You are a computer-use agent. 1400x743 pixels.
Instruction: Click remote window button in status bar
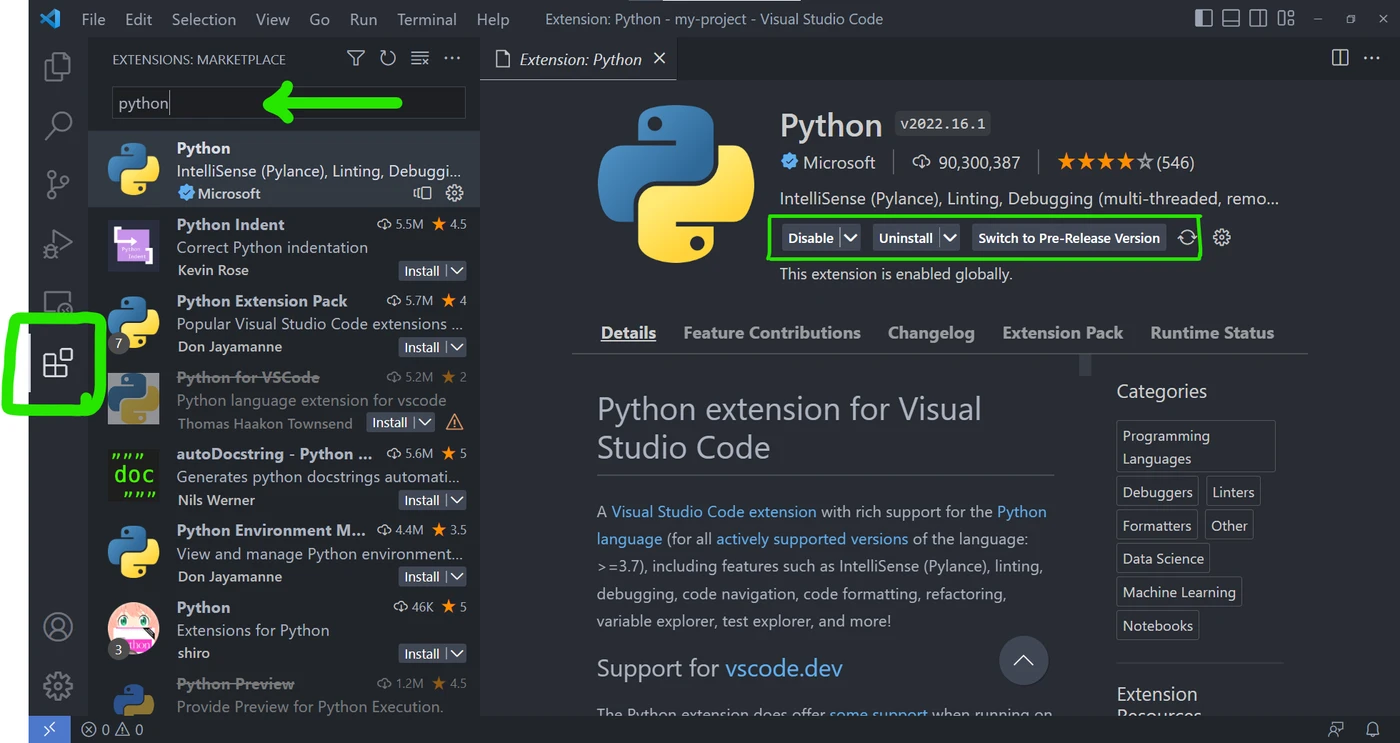pos(49,729)
